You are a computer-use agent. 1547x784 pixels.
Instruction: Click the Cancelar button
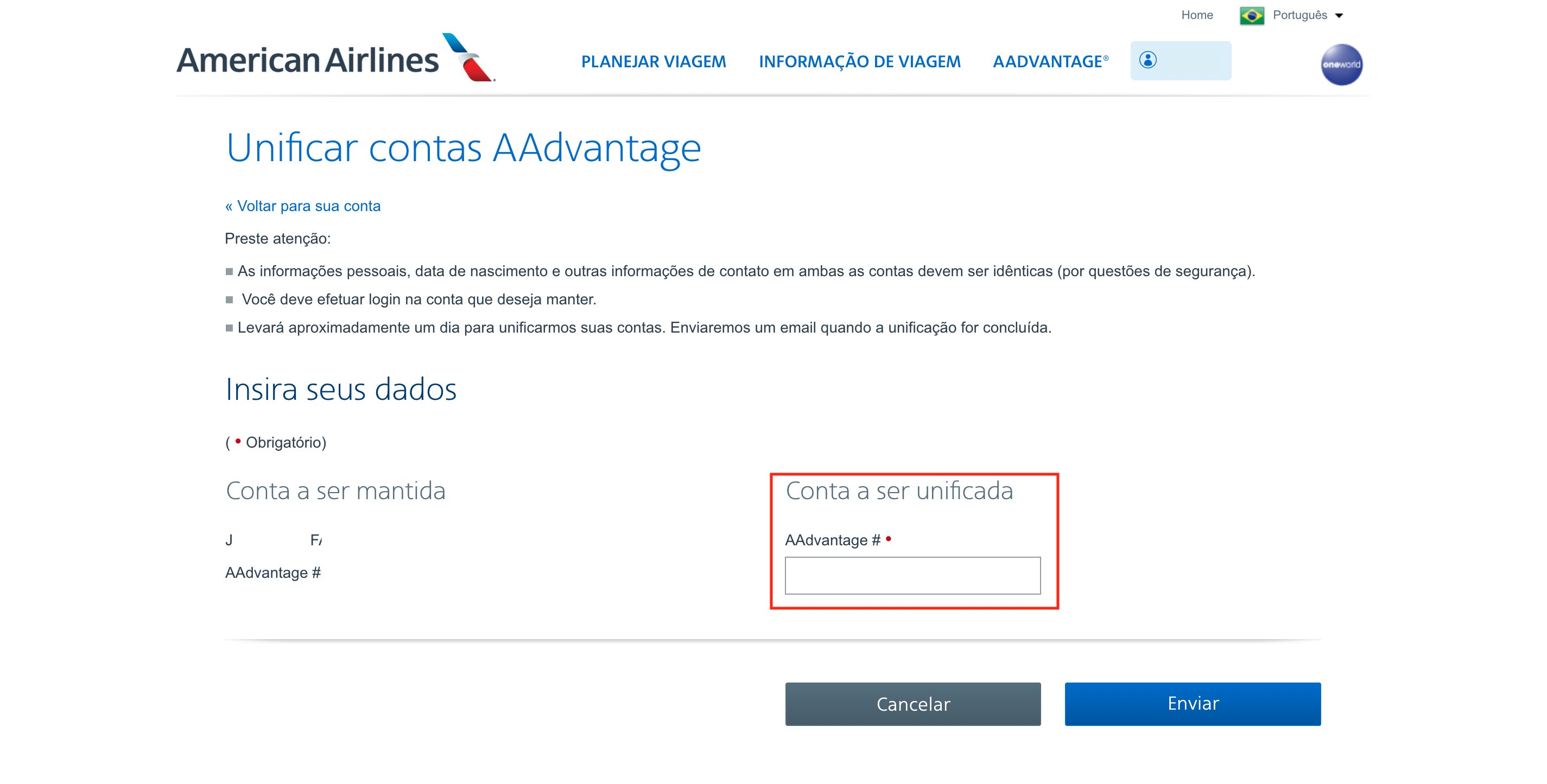pyautogui.click(x=913, y=704)
